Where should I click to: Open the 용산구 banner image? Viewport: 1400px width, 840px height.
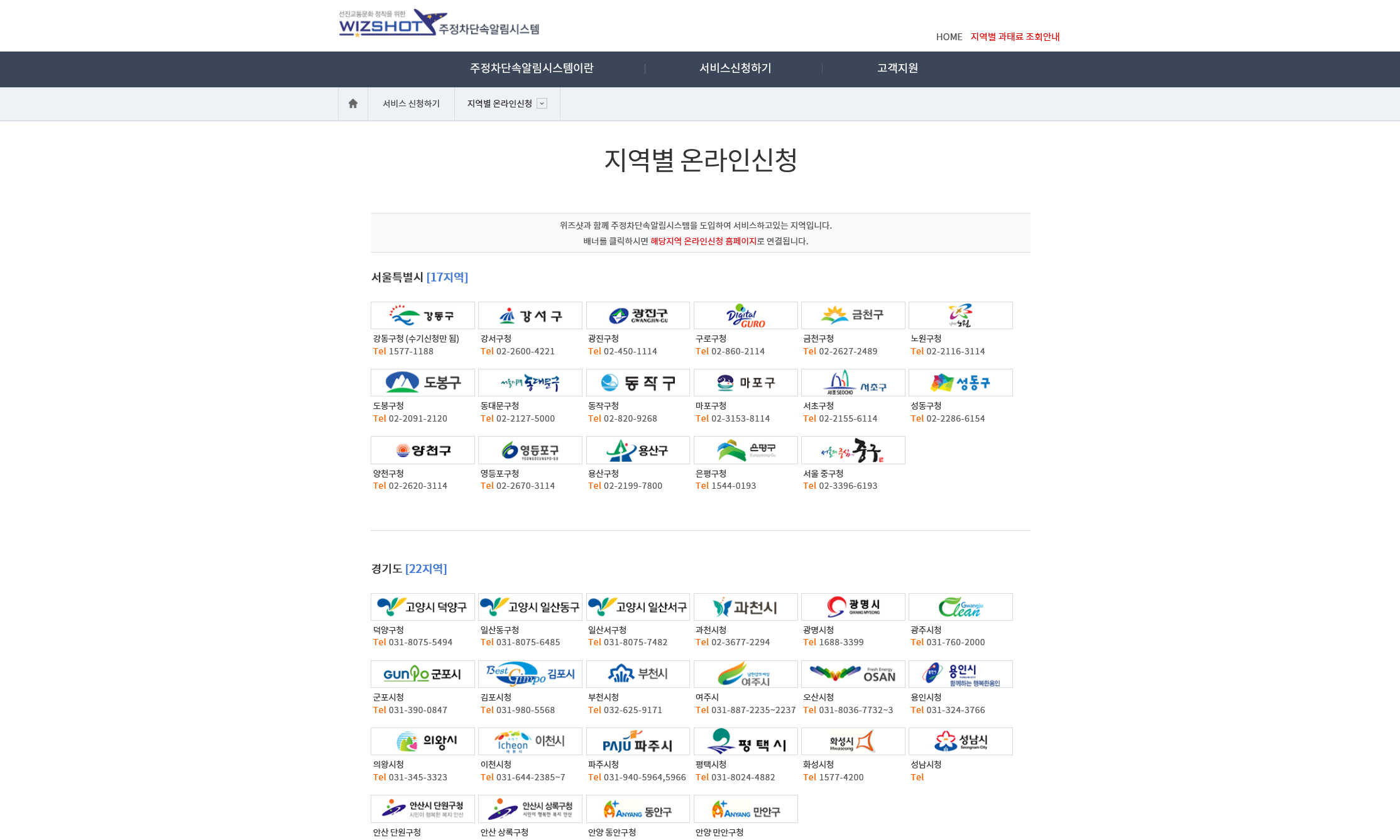coord(637,450)
